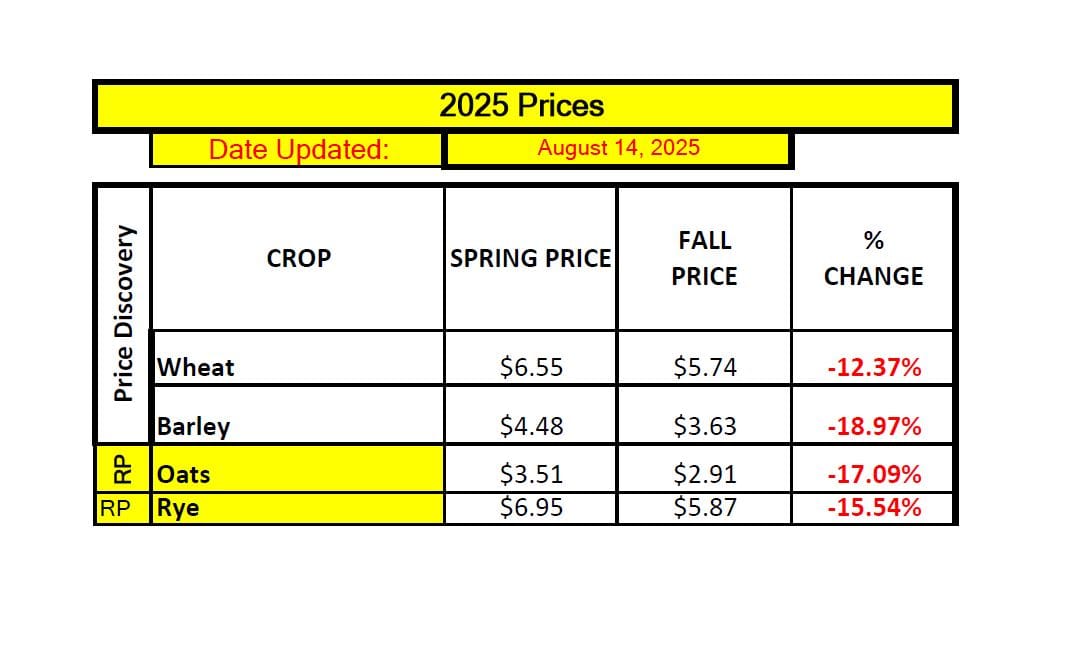Click Oats' -17.09% change cell

click(x=873, y=472)
